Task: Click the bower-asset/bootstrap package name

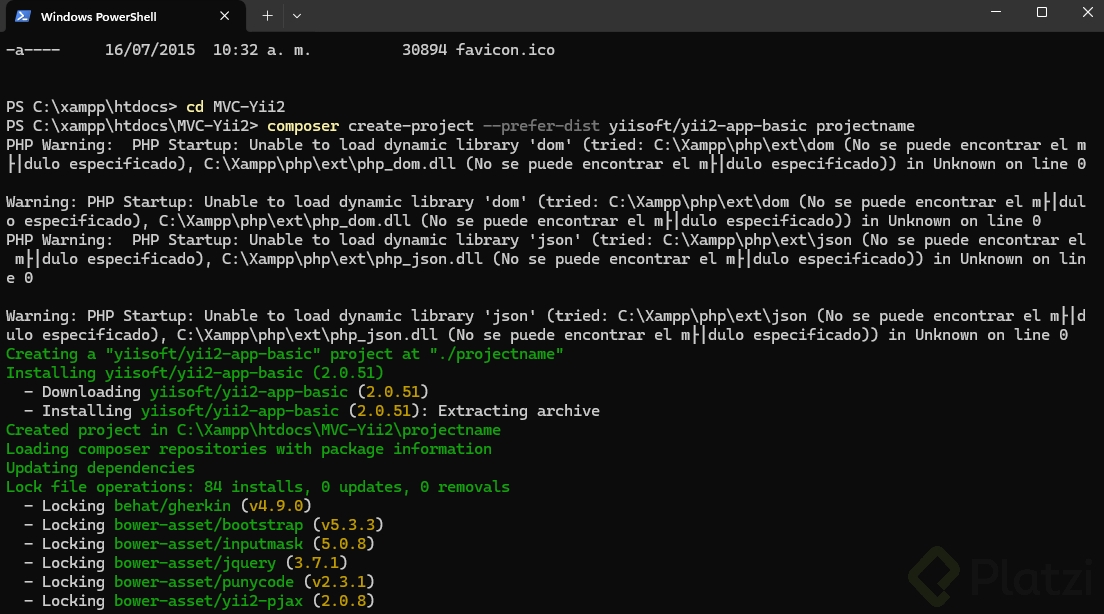Action: pyautogui.click(x=208, y=525)
